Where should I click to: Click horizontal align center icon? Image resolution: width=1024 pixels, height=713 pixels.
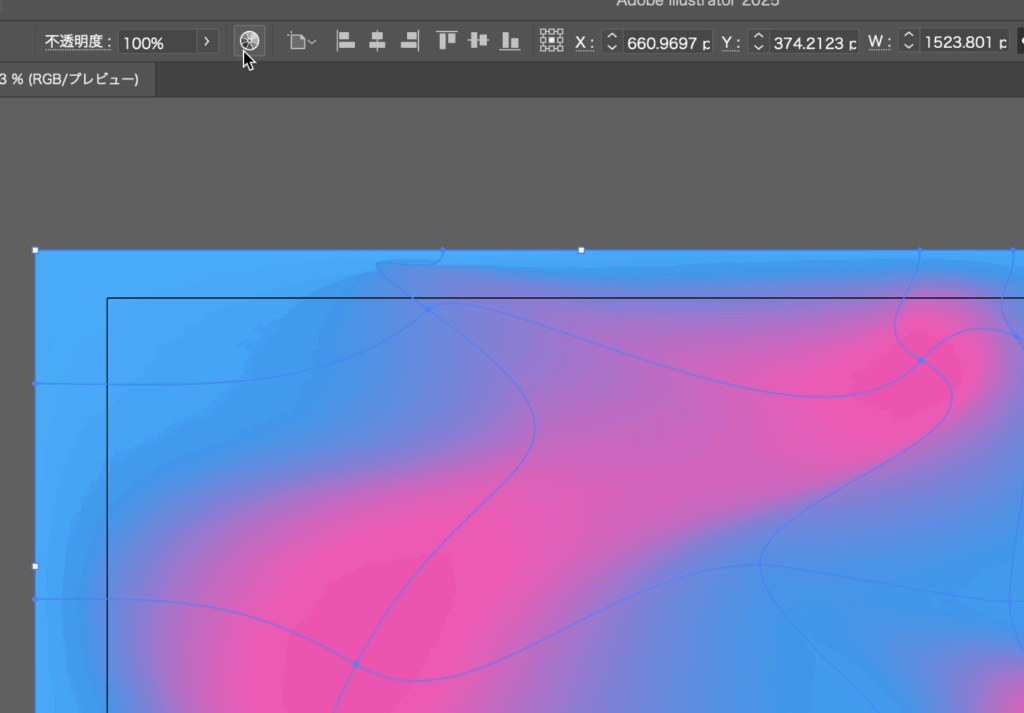[x=377, y=41]
